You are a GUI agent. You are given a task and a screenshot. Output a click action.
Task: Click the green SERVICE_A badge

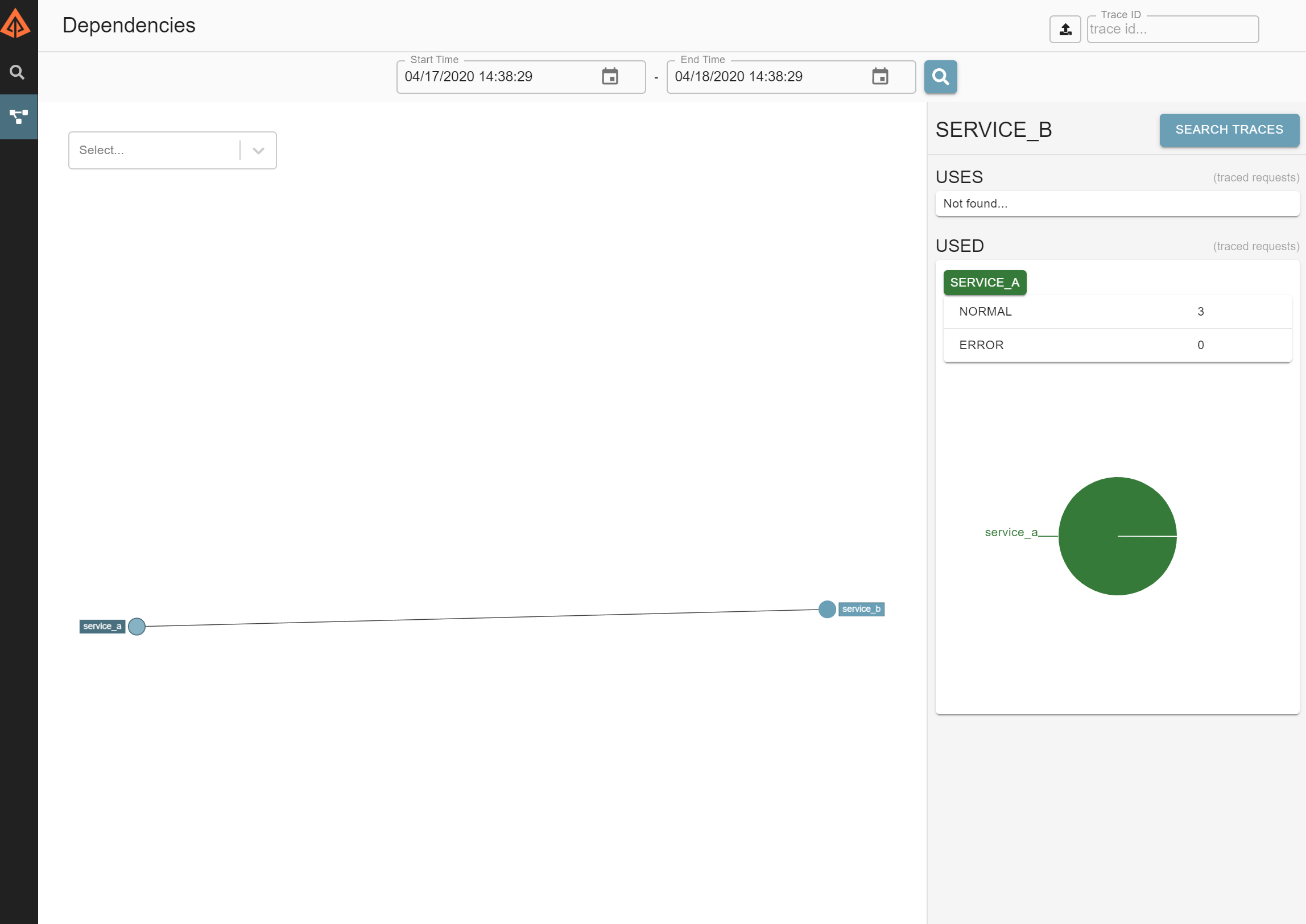coord(985,283)
